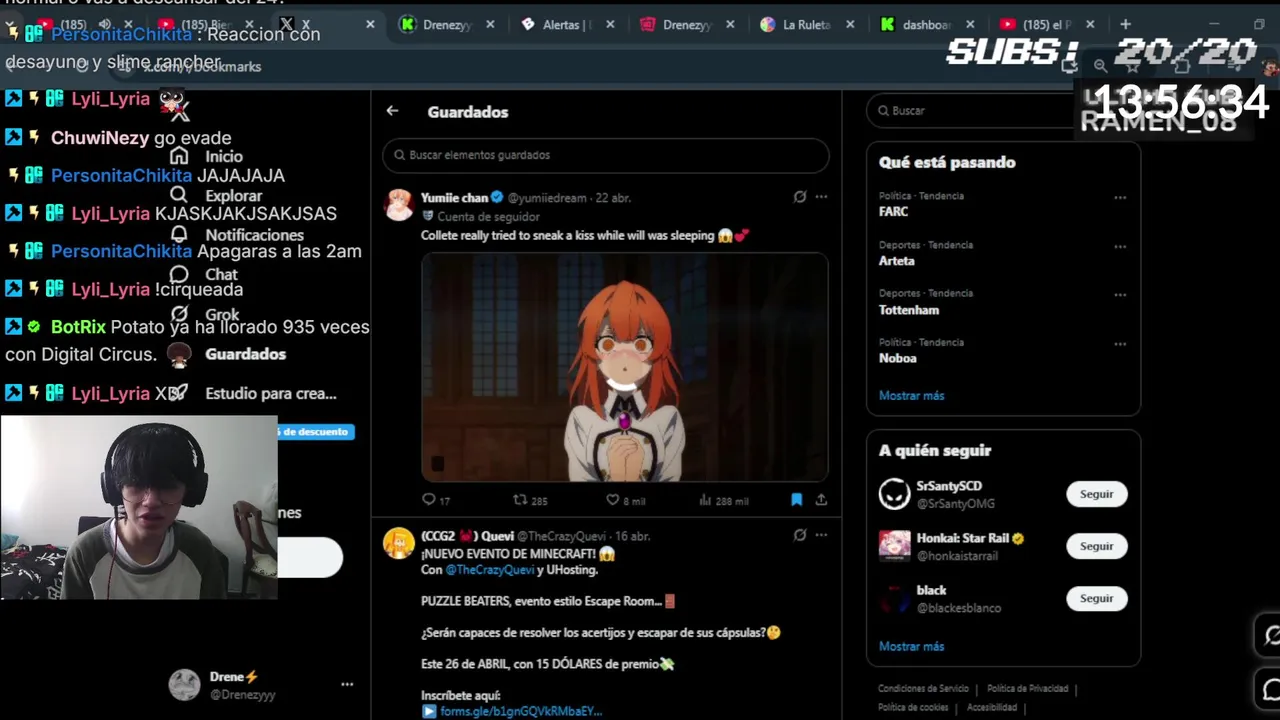The image size is (1280, 720).
Task: Open Quevi's profile avatar
Action: 399,542
